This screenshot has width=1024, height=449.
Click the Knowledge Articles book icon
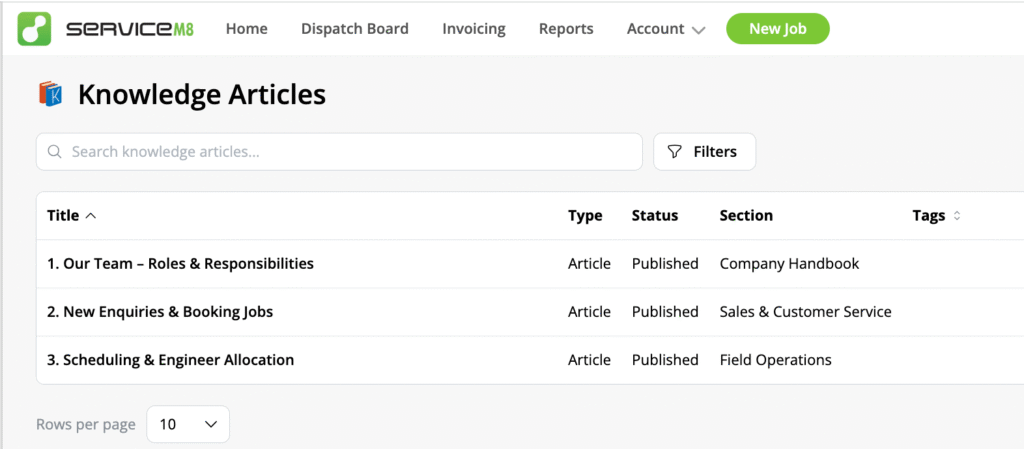pyautogui.click(x=51, y=94)
